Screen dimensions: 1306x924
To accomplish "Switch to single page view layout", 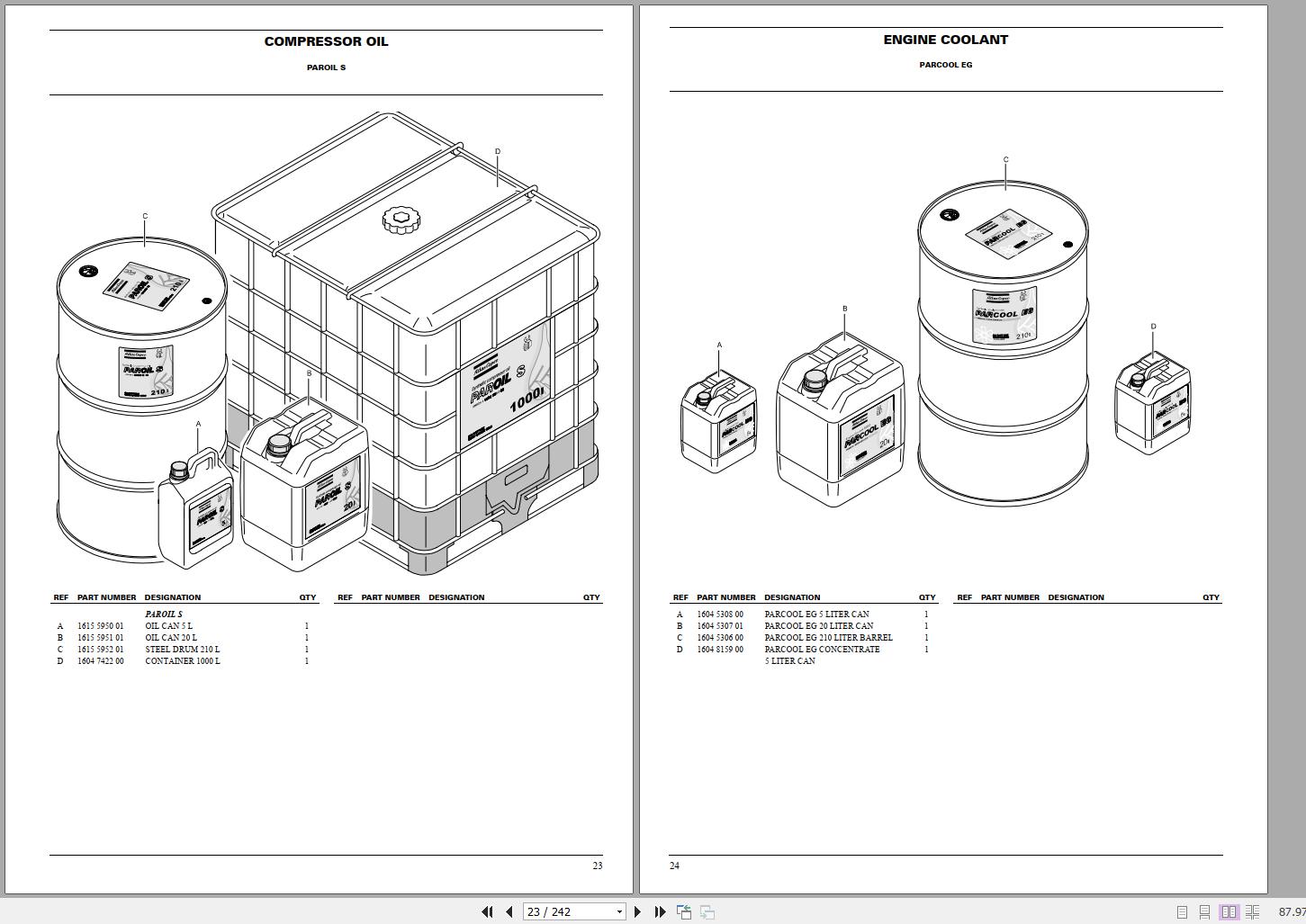I will (1183, 912).
